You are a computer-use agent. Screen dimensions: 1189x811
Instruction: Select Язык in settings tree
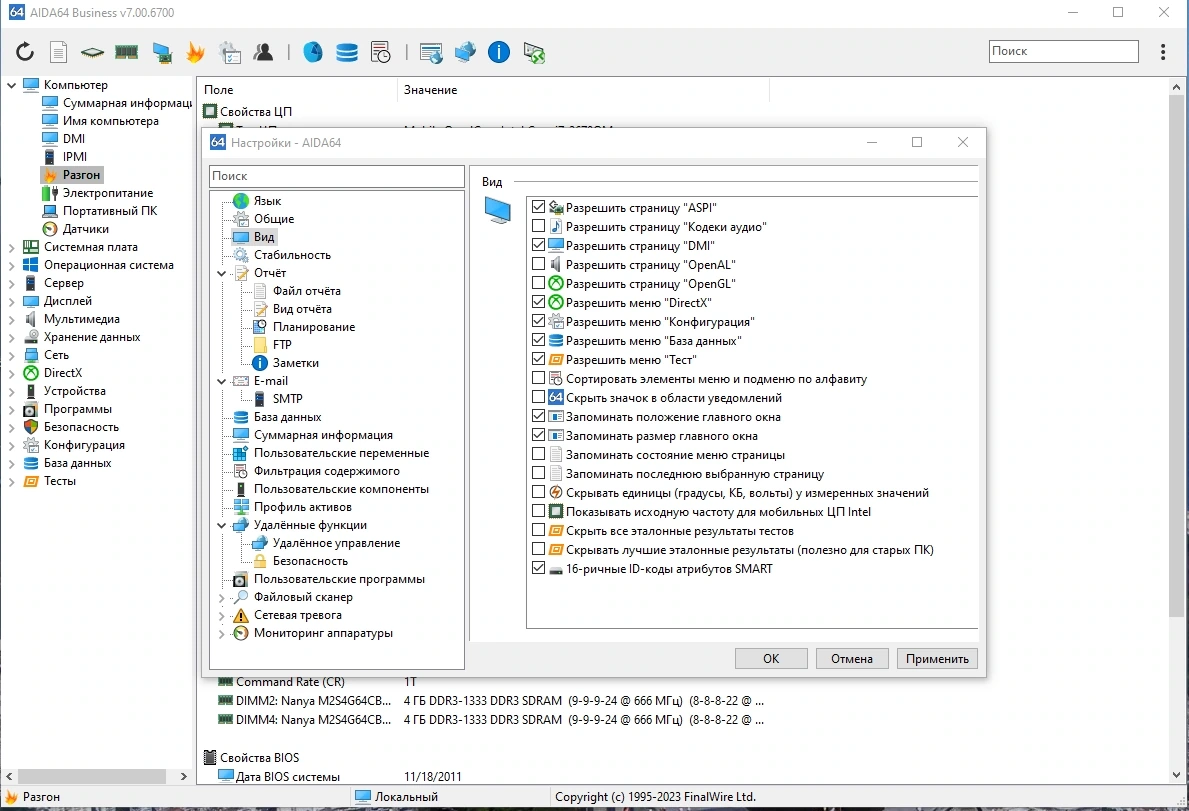[x=267, y=201]
